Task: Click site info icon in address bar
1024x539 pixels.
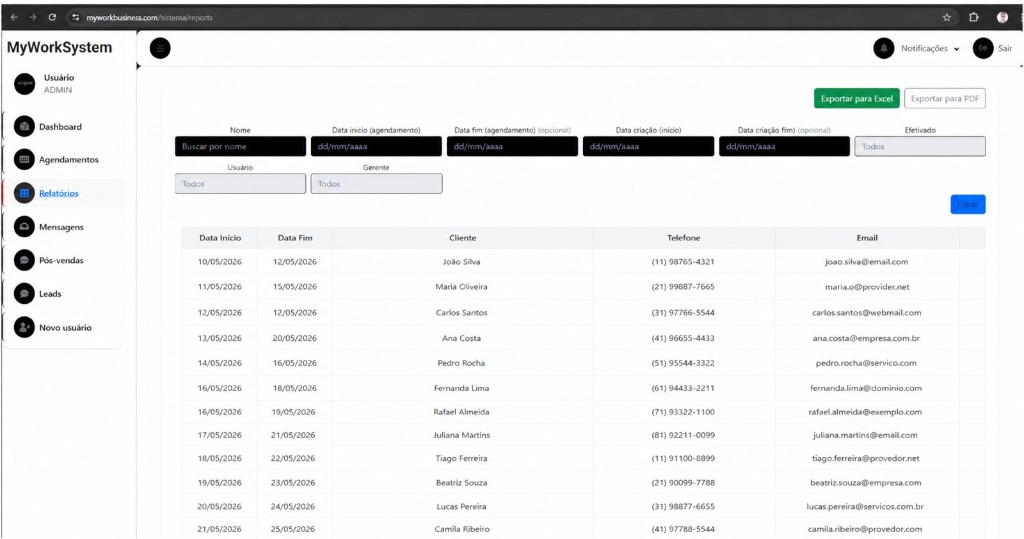Action: 76,18
